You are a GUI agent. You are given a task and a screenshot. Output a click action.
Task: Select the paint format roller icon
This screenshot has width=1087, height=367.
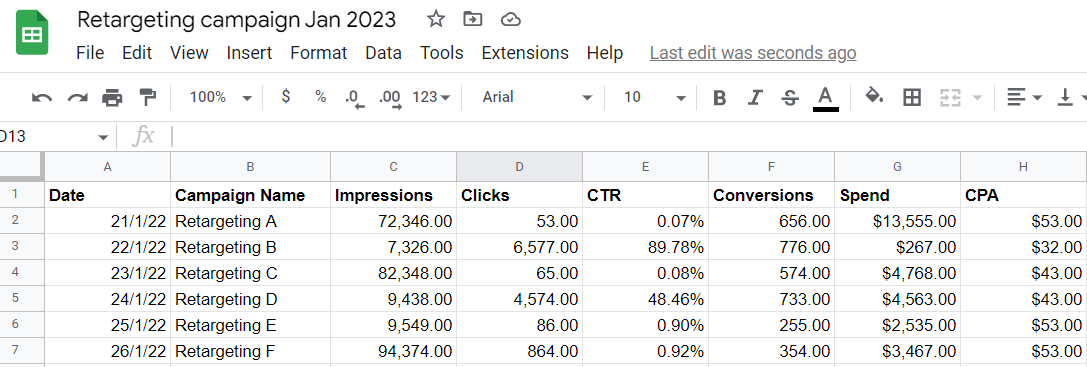point(147,97)
